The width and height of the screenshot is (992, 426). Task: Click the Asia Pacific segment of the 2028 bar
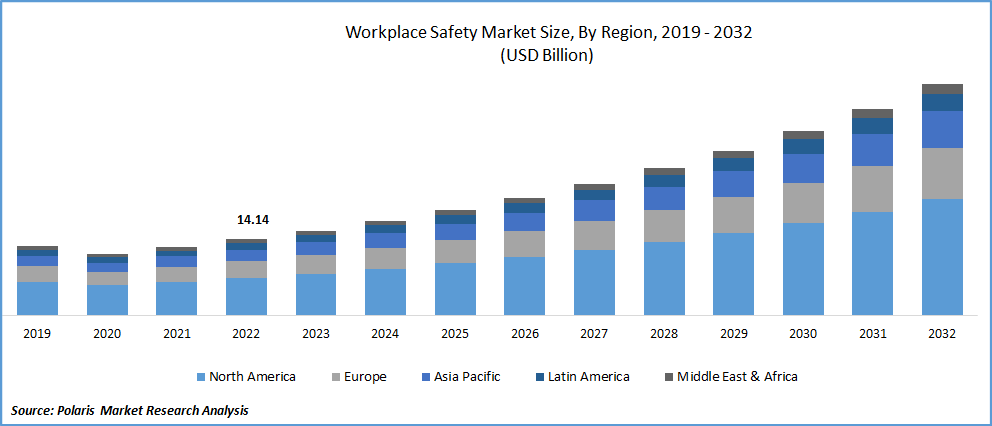coord(664,199)
